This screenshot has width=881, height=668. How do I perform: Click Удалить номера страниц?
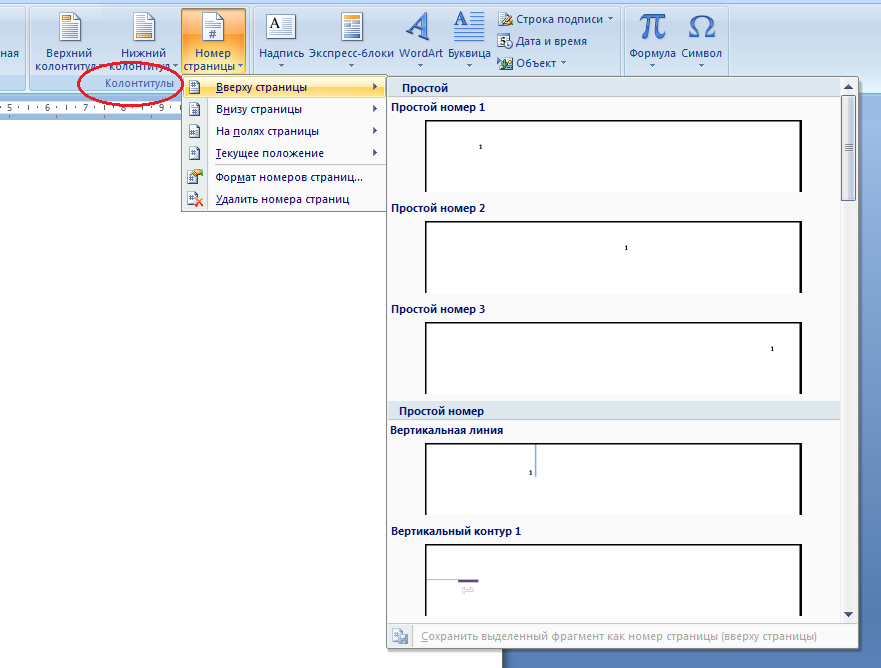click(x=282, y=199)
